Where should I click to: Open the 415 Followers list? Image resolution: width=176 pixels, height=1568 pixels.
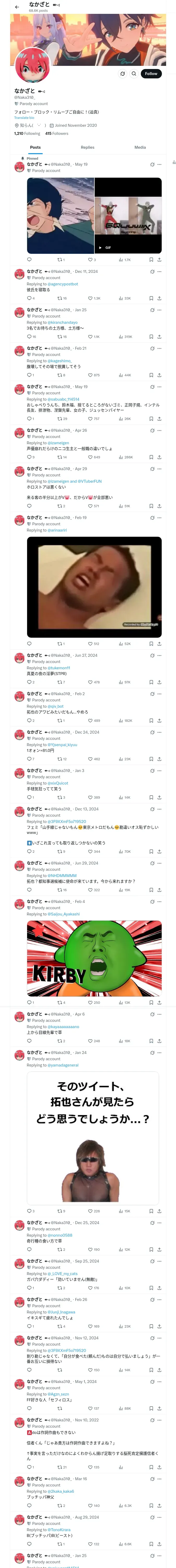coord(56,133)
